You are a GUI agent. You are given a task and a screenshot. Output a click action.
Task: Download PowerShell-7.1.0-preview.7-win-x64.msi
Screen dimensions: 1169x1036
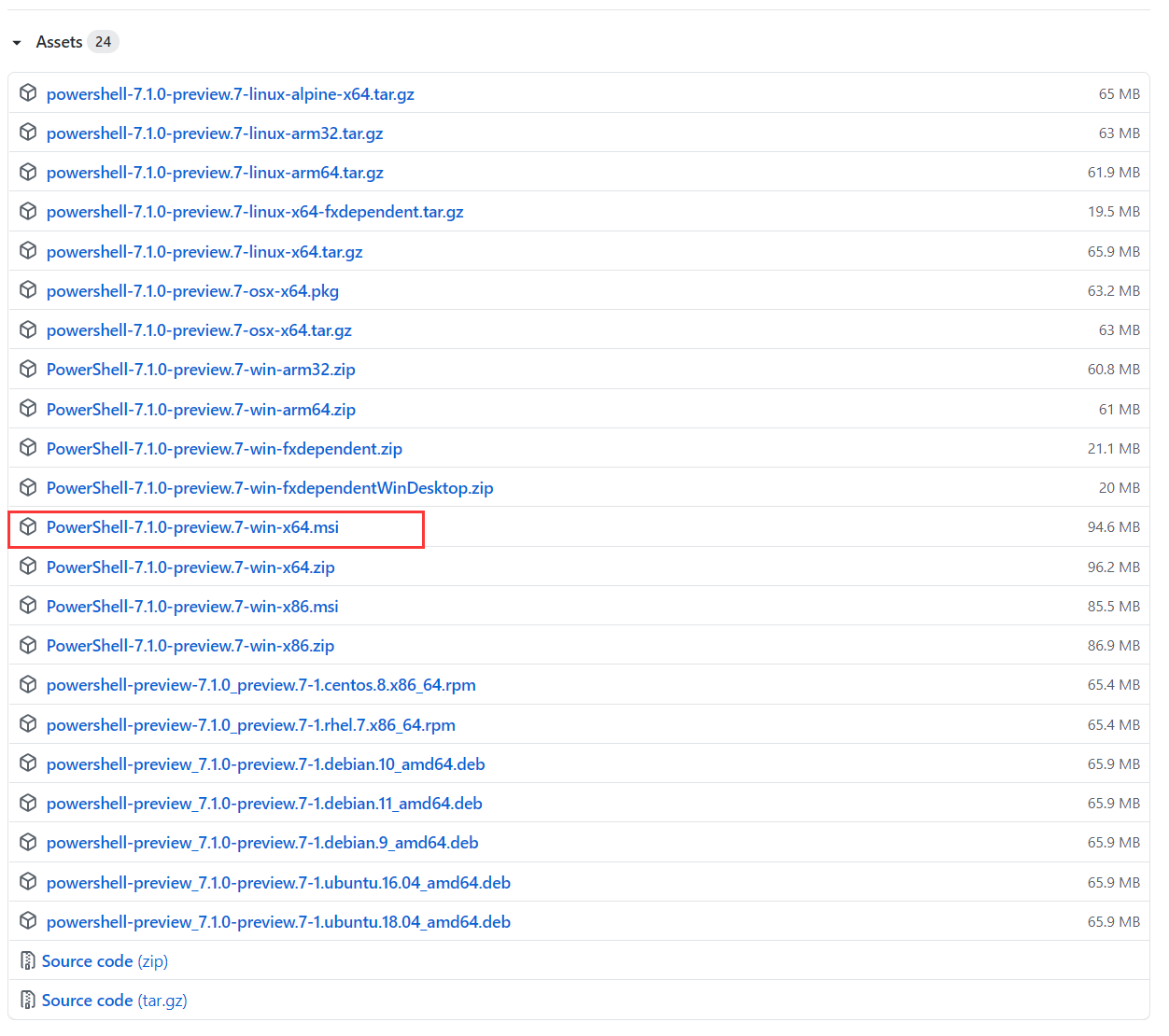coord(192,527)
